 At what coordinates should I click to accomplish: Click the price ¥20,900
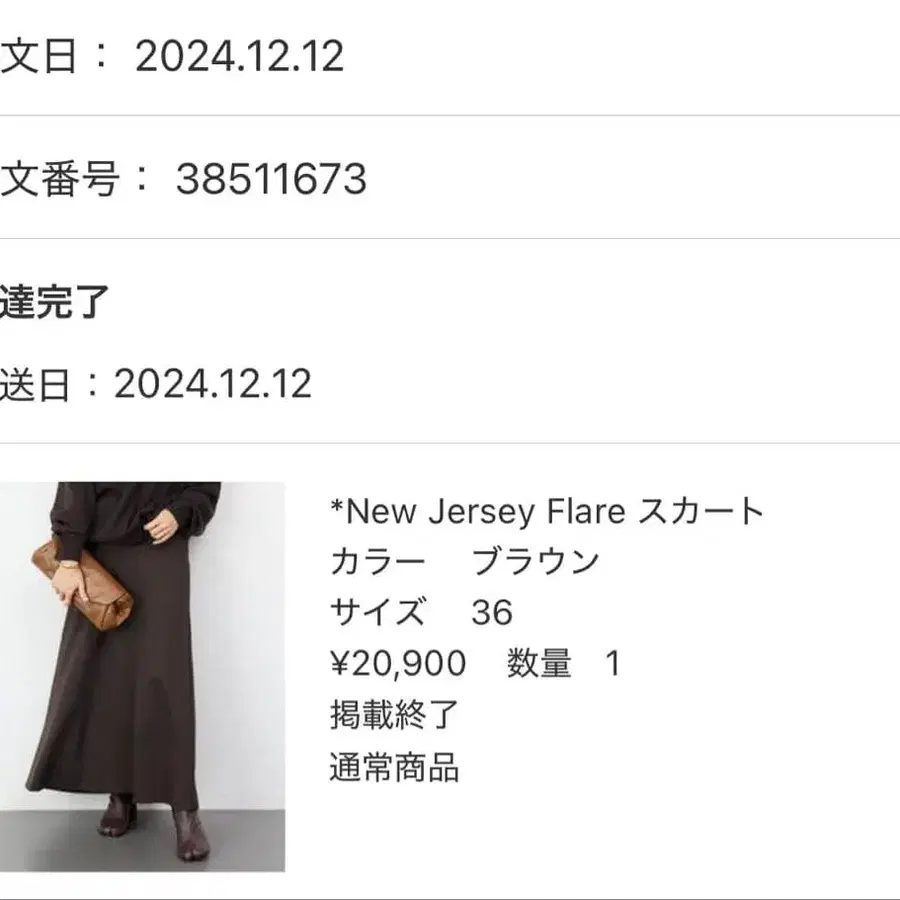pyautogui.click(x=398, y=663)
